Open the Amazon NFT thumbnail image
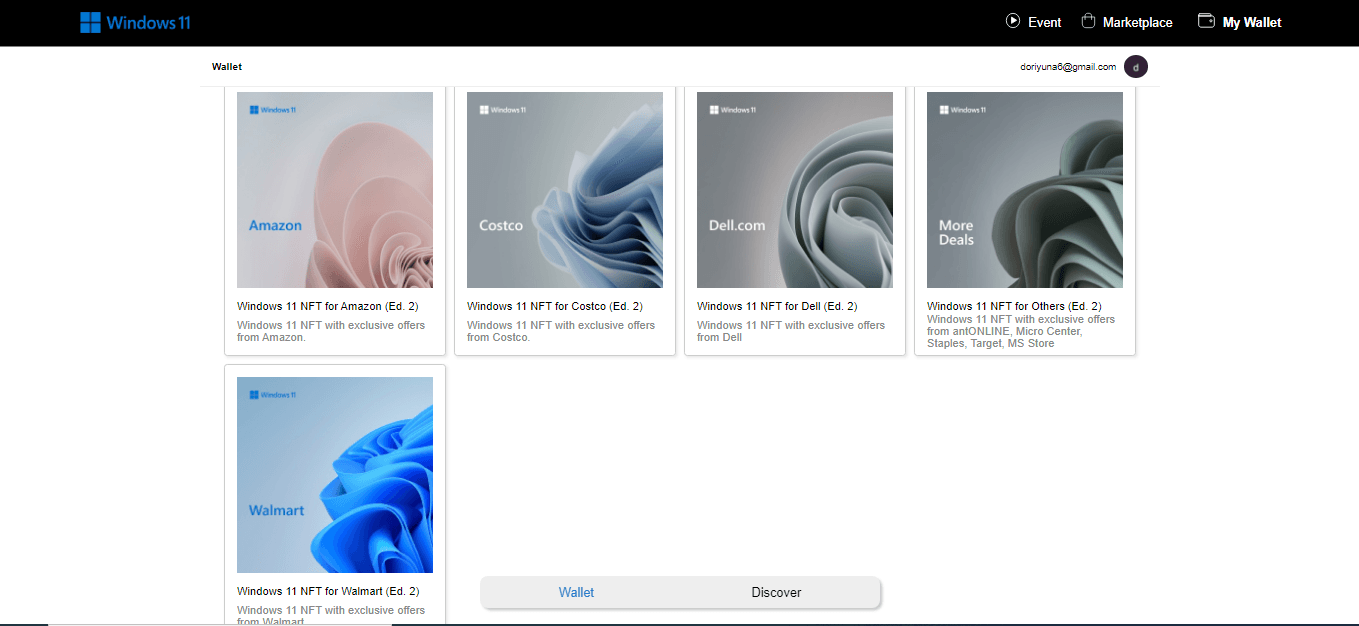This screenshot has width=1359, height=626. pyautogui.click(x=335, y=190)
